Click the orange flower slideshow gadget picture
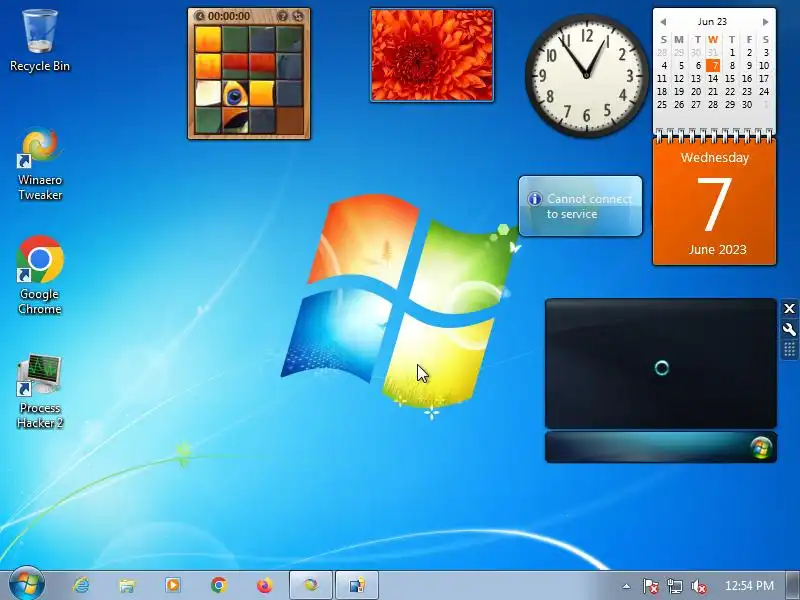This screenshot has width=800, height=600. (x=432, y=55)
